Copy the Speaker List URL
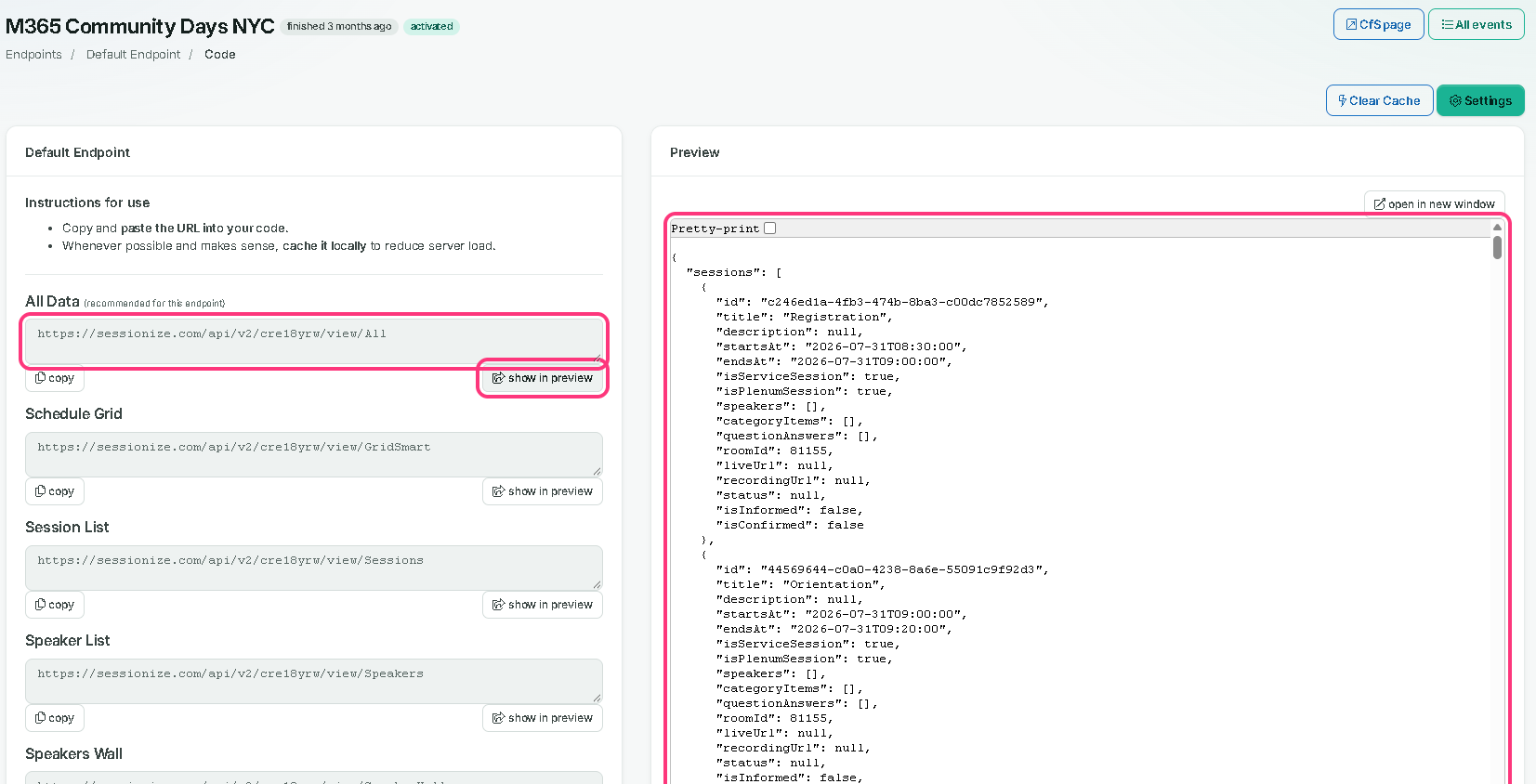The width and height of the screenshot is (1536, 784). [x=55, y=718]
